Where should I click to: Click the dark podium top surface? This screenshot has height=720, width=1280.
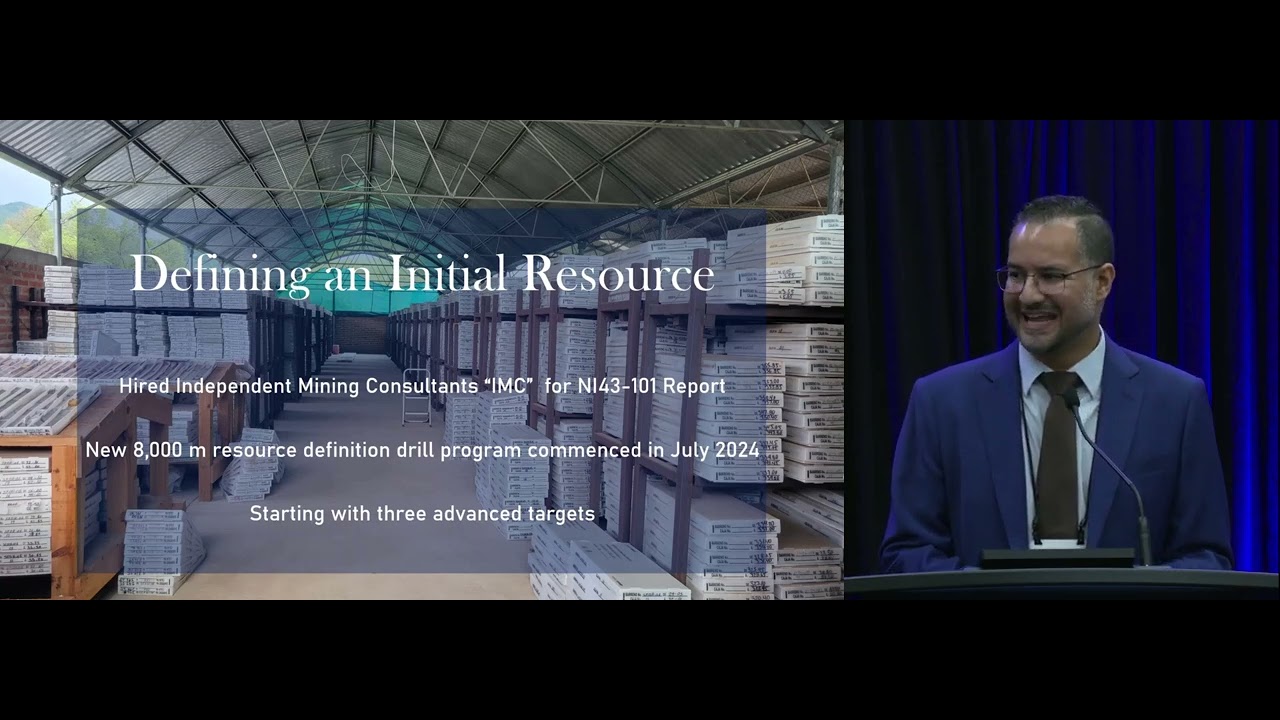[x=1060, y=582]
